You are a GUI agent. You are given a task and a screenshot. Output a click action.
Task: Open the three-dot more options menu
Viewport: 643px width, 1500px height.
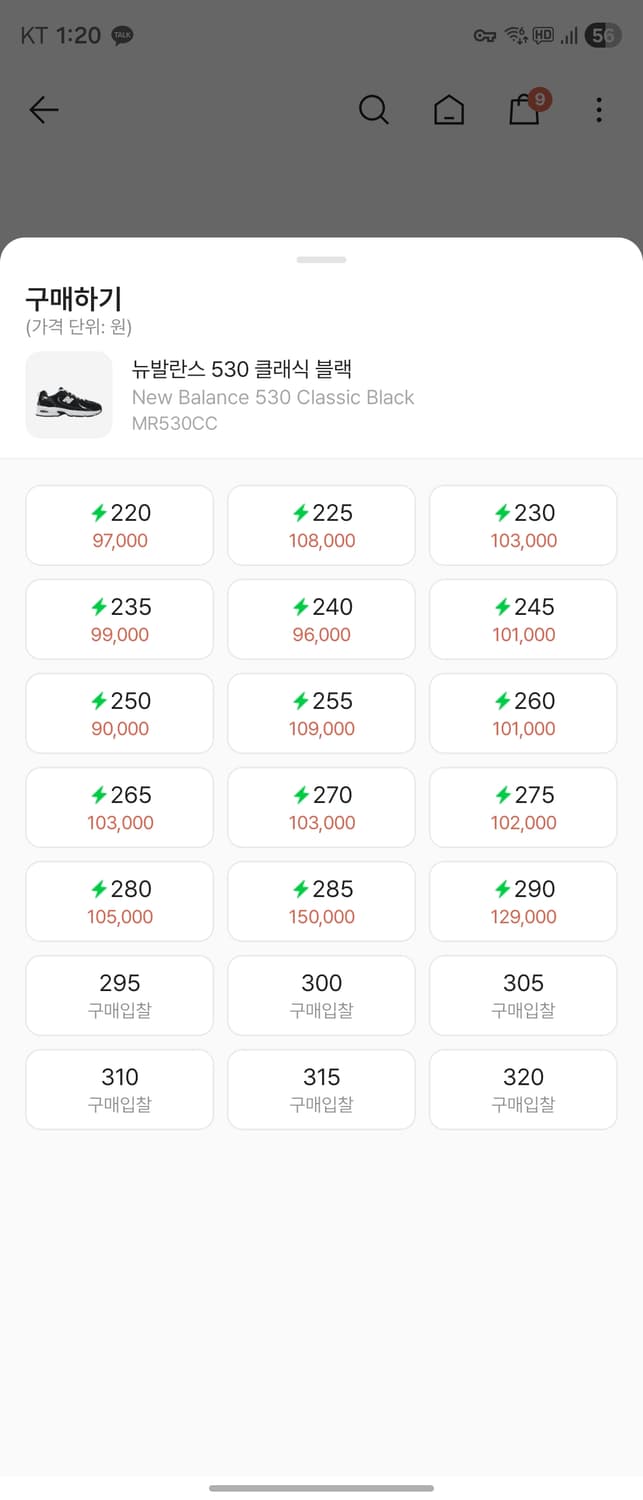(598, 110)
